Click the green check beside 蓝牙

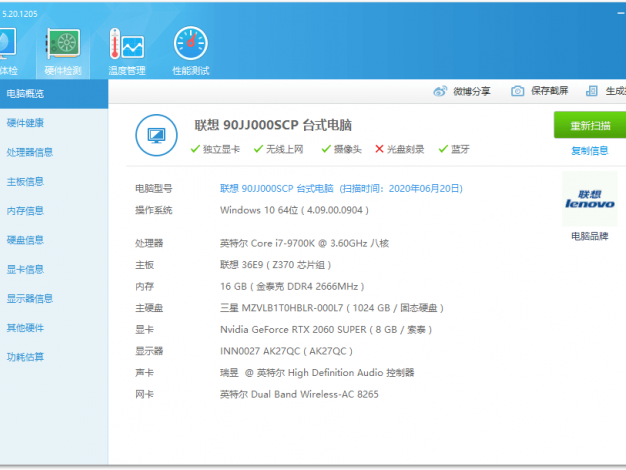point(443,149)
